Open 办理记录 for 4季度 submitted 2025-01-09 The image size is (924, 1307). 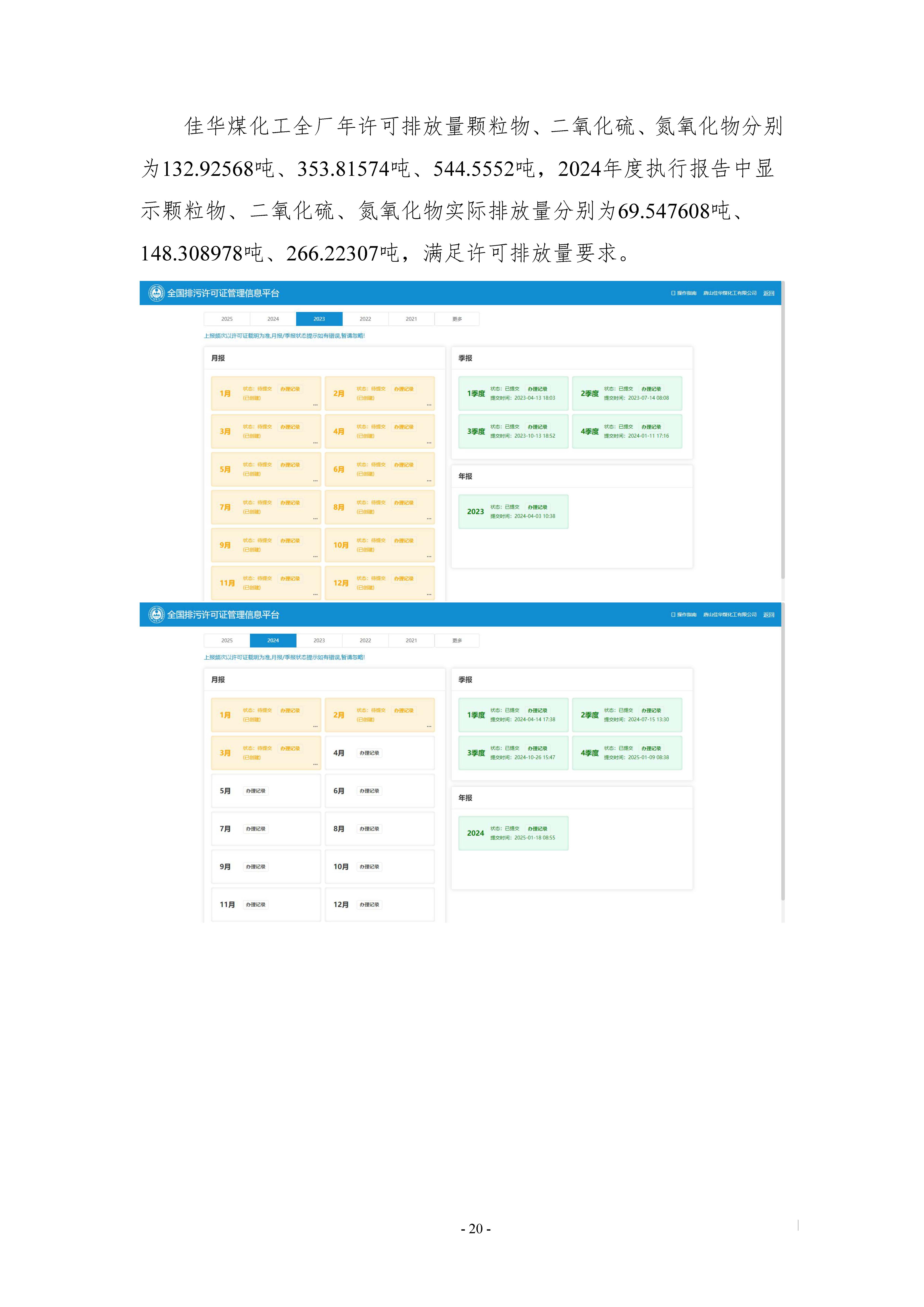[651, 749]
